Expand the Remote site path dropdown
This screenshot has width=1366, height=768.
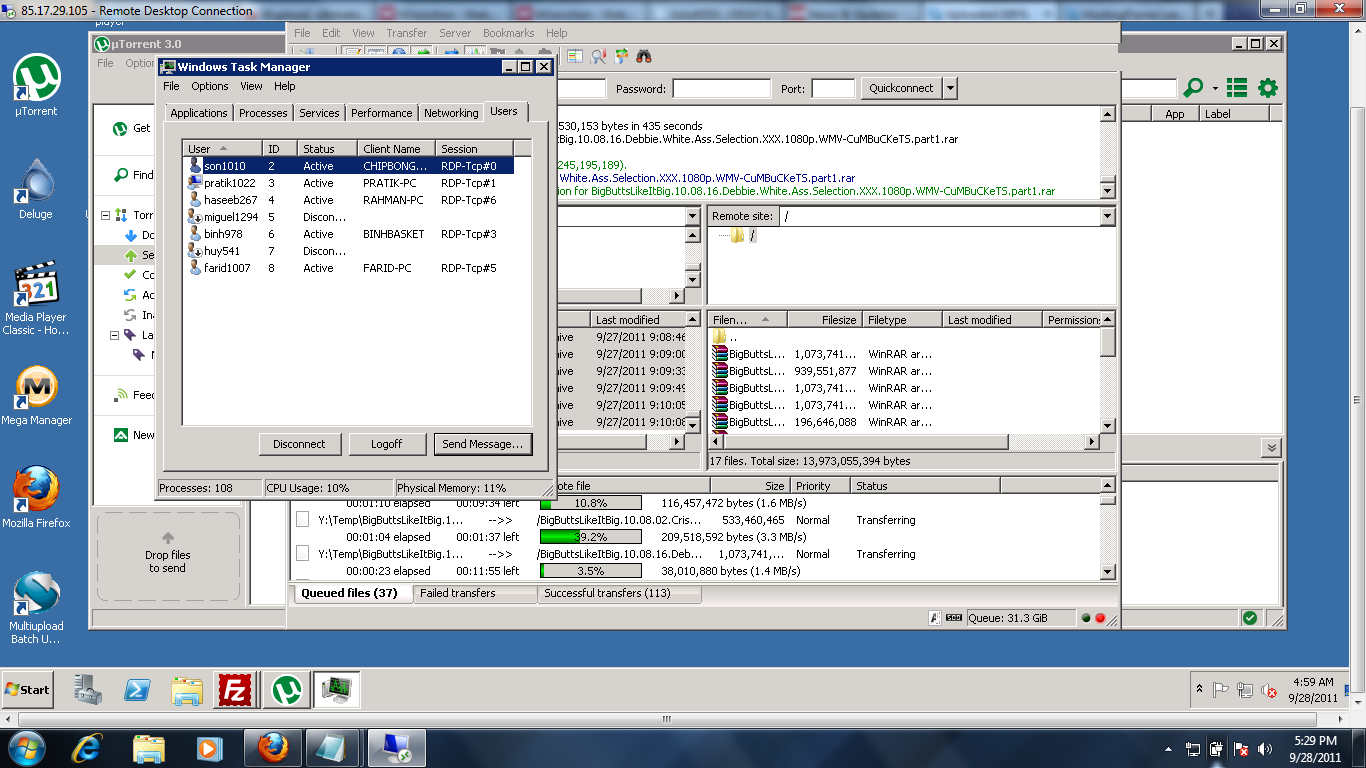point(1107,216)
